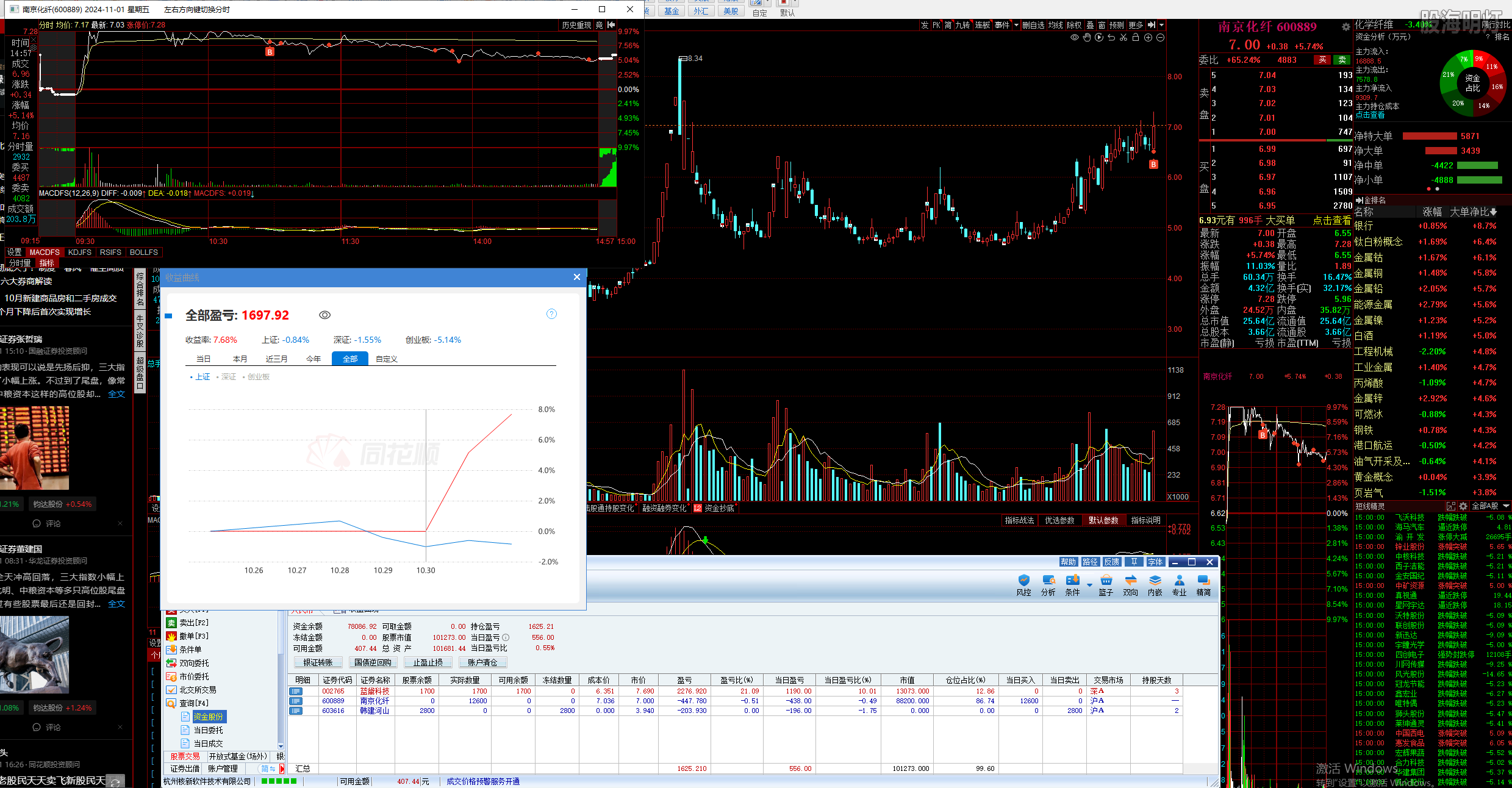
Task: Click the red 买 buy button in quote panel
Action: (x=1323, y=60)
